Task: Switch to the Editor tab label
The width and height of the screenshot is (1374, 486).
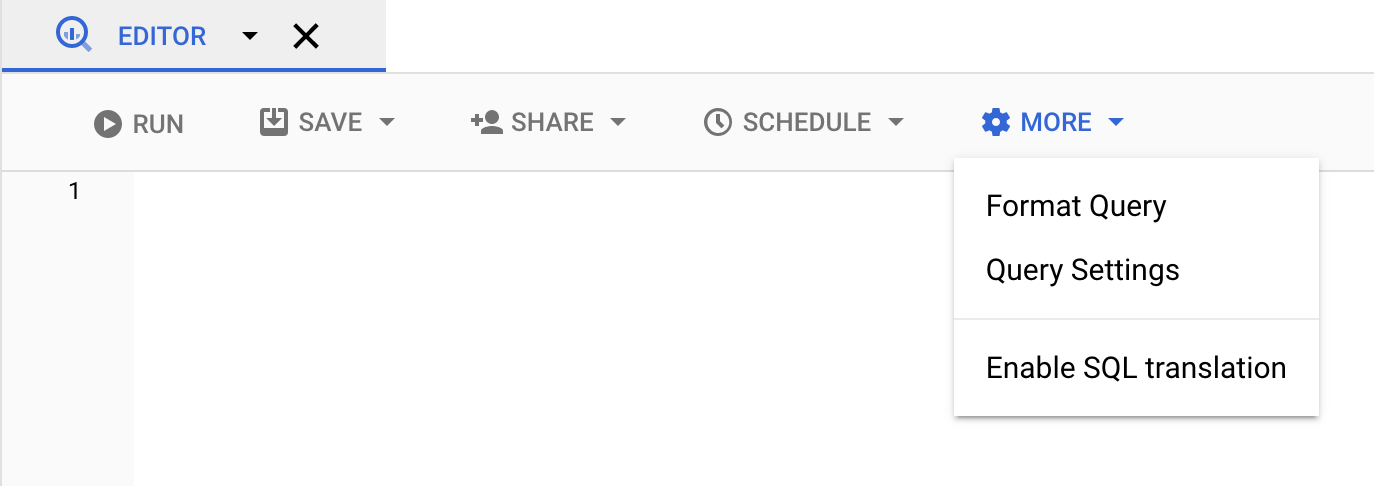Action: pyautogui.click(x=162, y=37)
